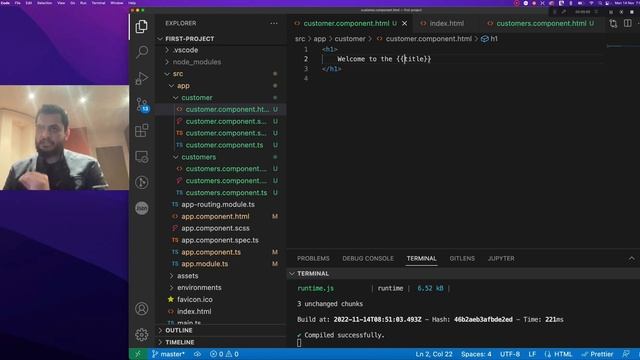Select the TERMINAL panel tab
This screenshot has height=360, width=640.
coord(421,258)
